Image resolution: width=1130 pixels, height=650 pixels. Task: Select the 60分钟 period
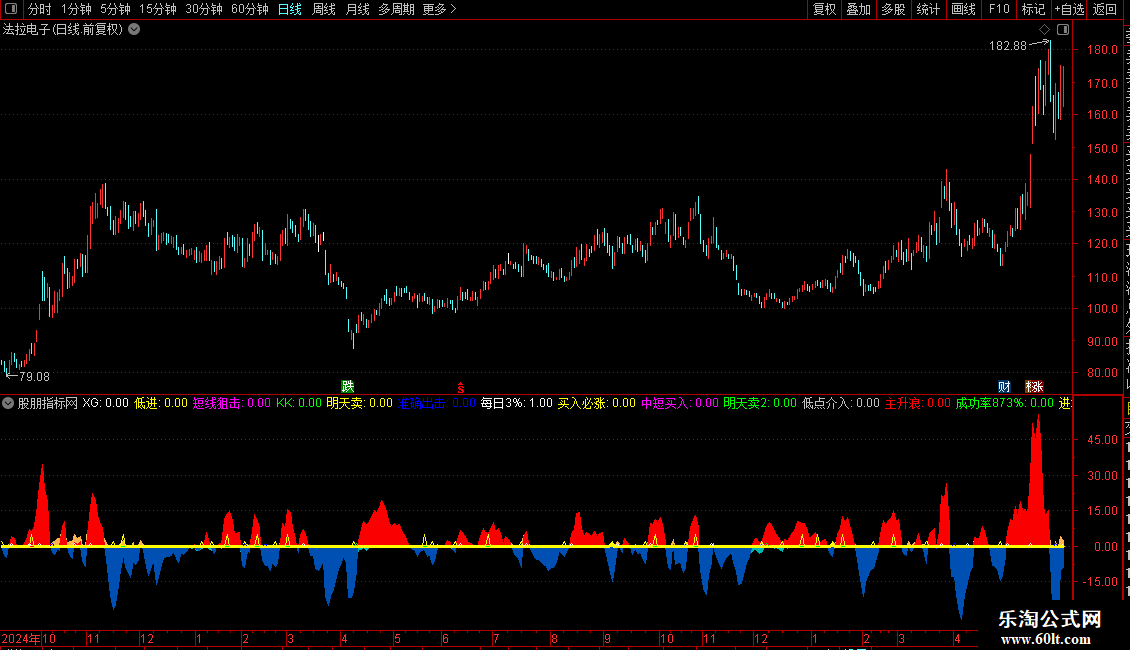click(x=249, y=9)
